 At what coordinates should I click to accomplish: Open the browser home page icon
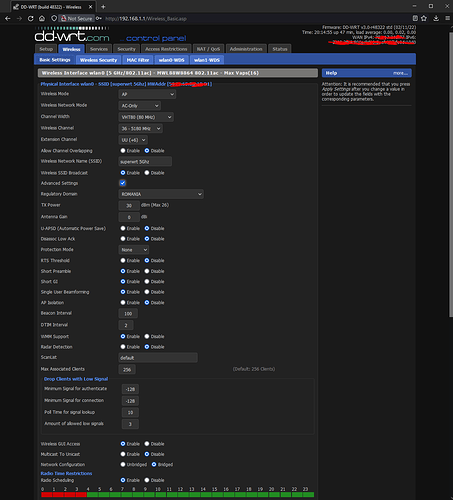coord(42,19)
